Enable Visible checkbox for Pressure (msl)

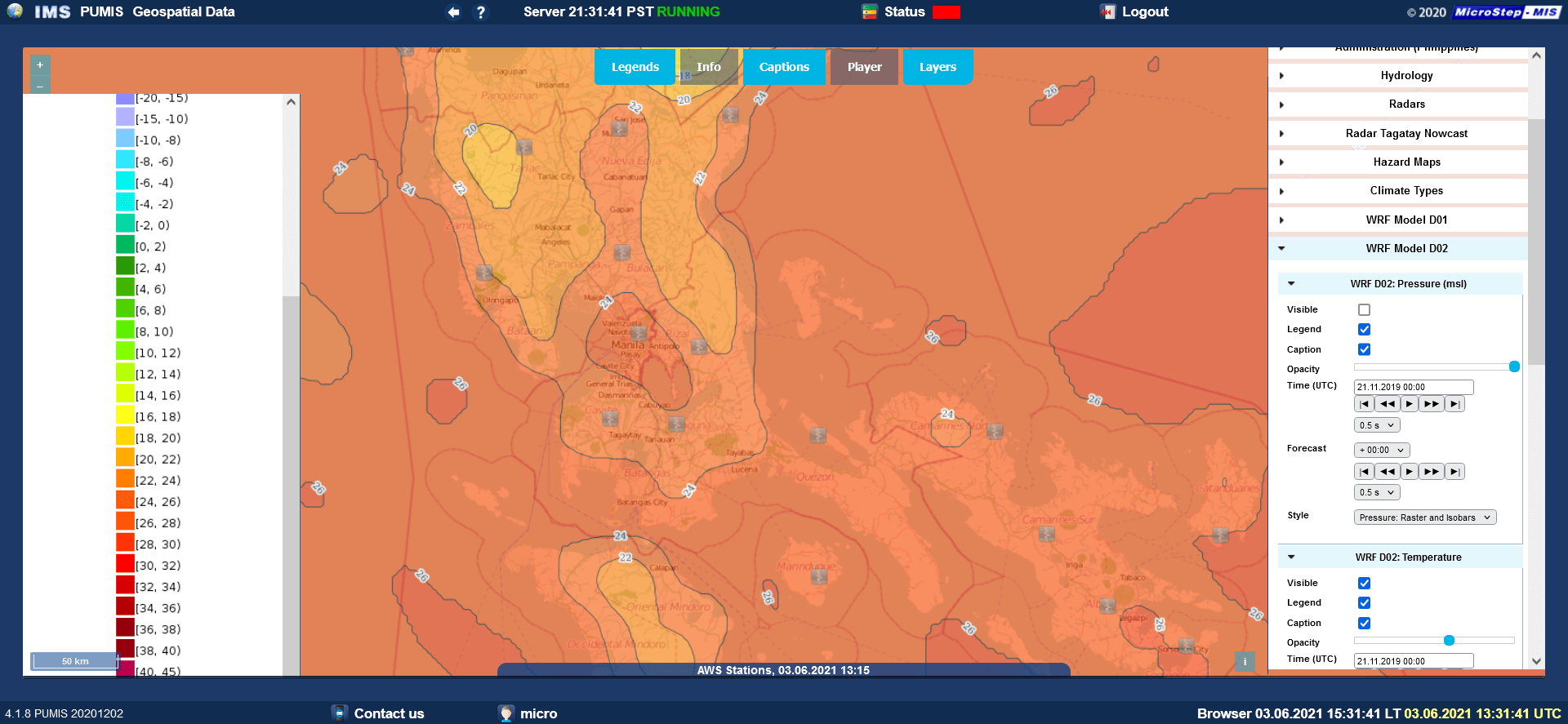1364,310
